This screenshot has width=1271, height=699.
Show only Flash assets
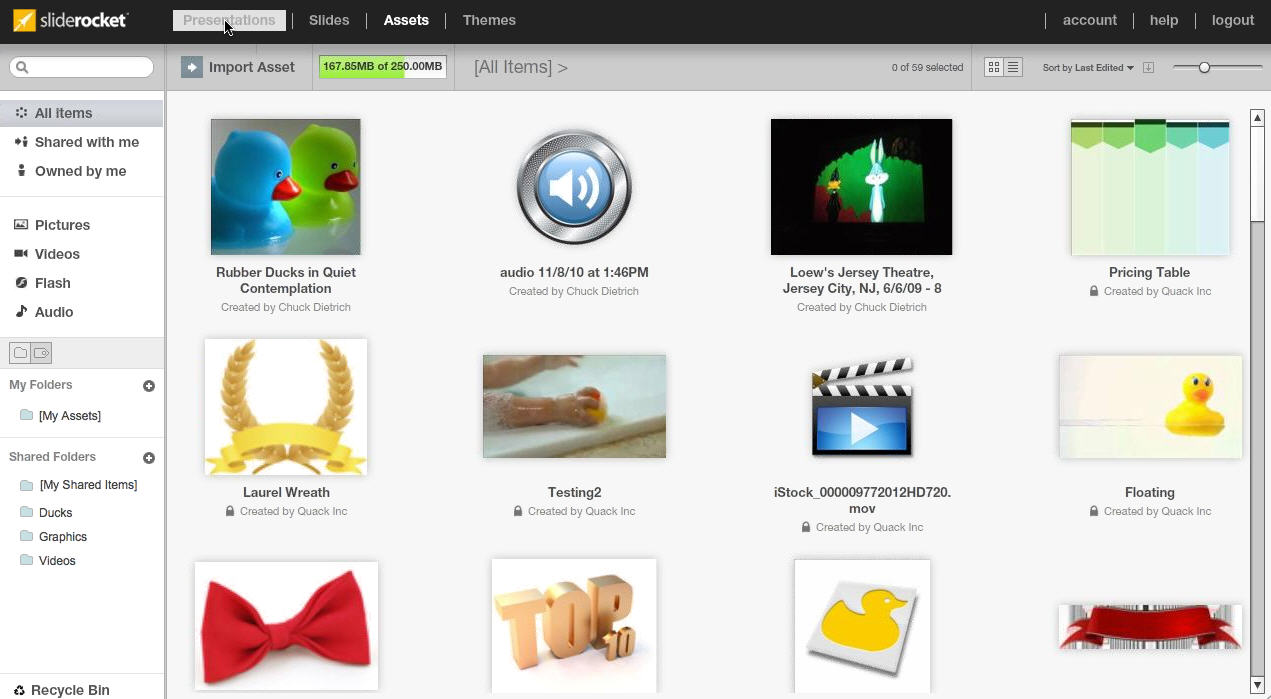tap(52, 283)
